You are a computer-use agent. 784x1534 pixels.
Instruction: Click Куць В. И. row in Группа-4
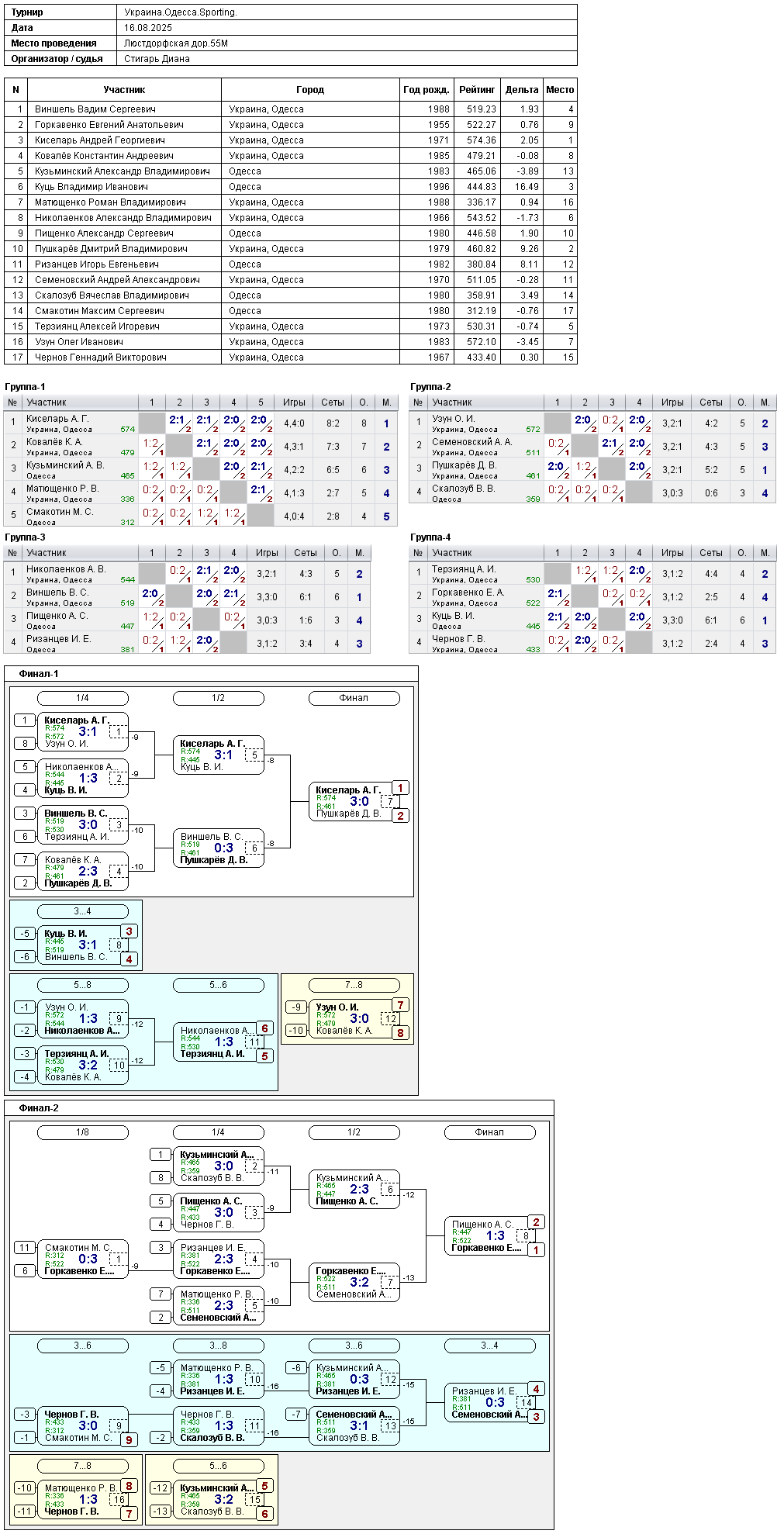coord(592,620)
